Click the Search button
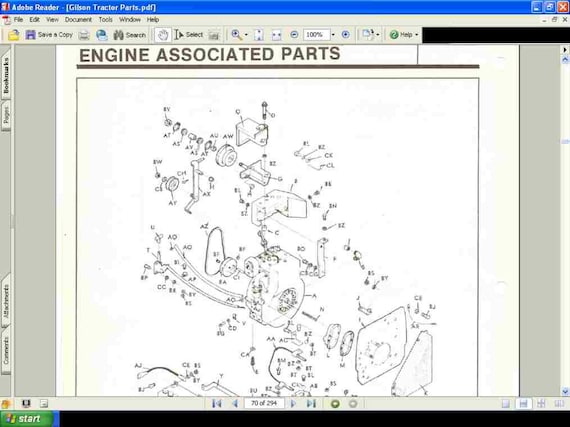This screenshot has height=427, width=570. (130, 35)
